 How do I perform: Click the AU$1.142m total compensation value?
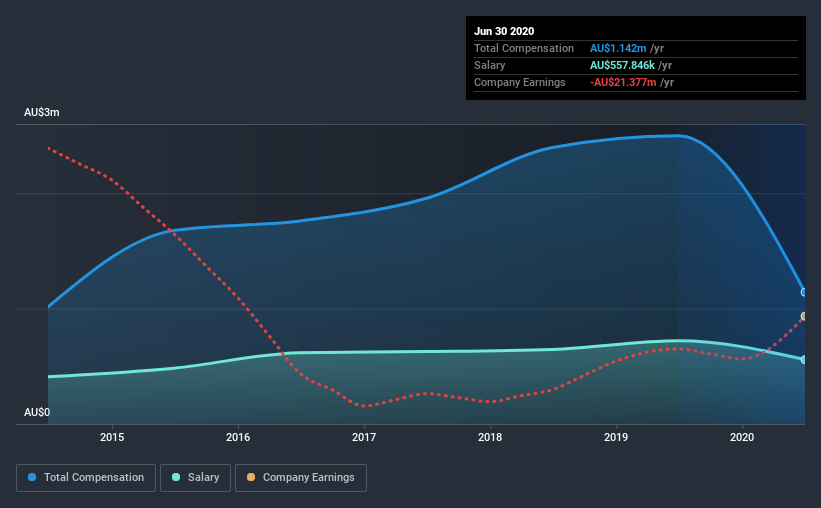[618, 48]
